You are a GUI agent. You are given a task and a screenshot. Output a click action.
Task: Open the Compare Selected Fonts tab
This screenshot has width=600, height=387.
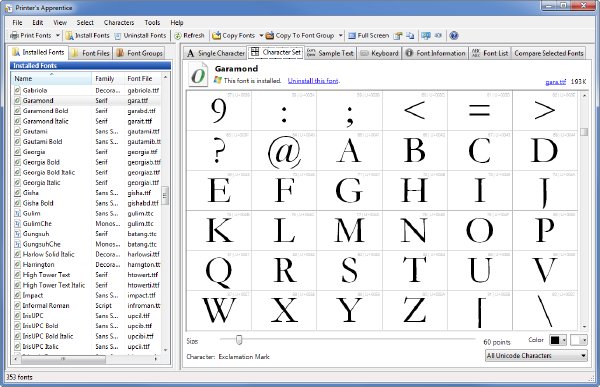click(549, 53)
